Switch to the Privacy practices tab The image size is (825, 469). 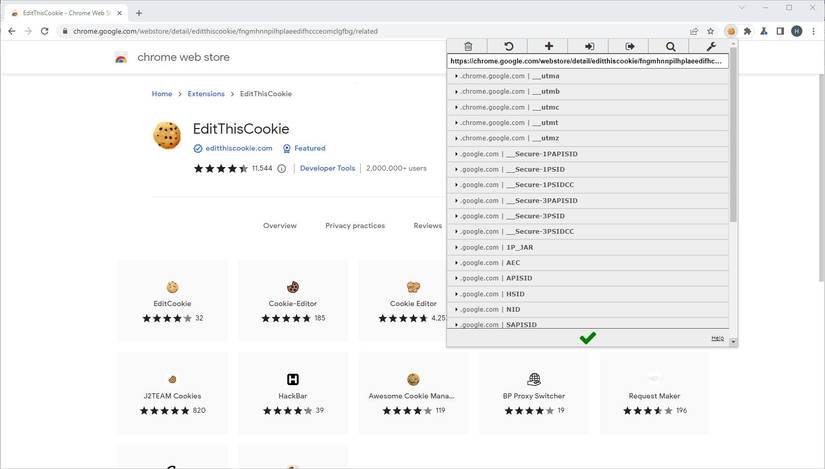coord(355,226)
